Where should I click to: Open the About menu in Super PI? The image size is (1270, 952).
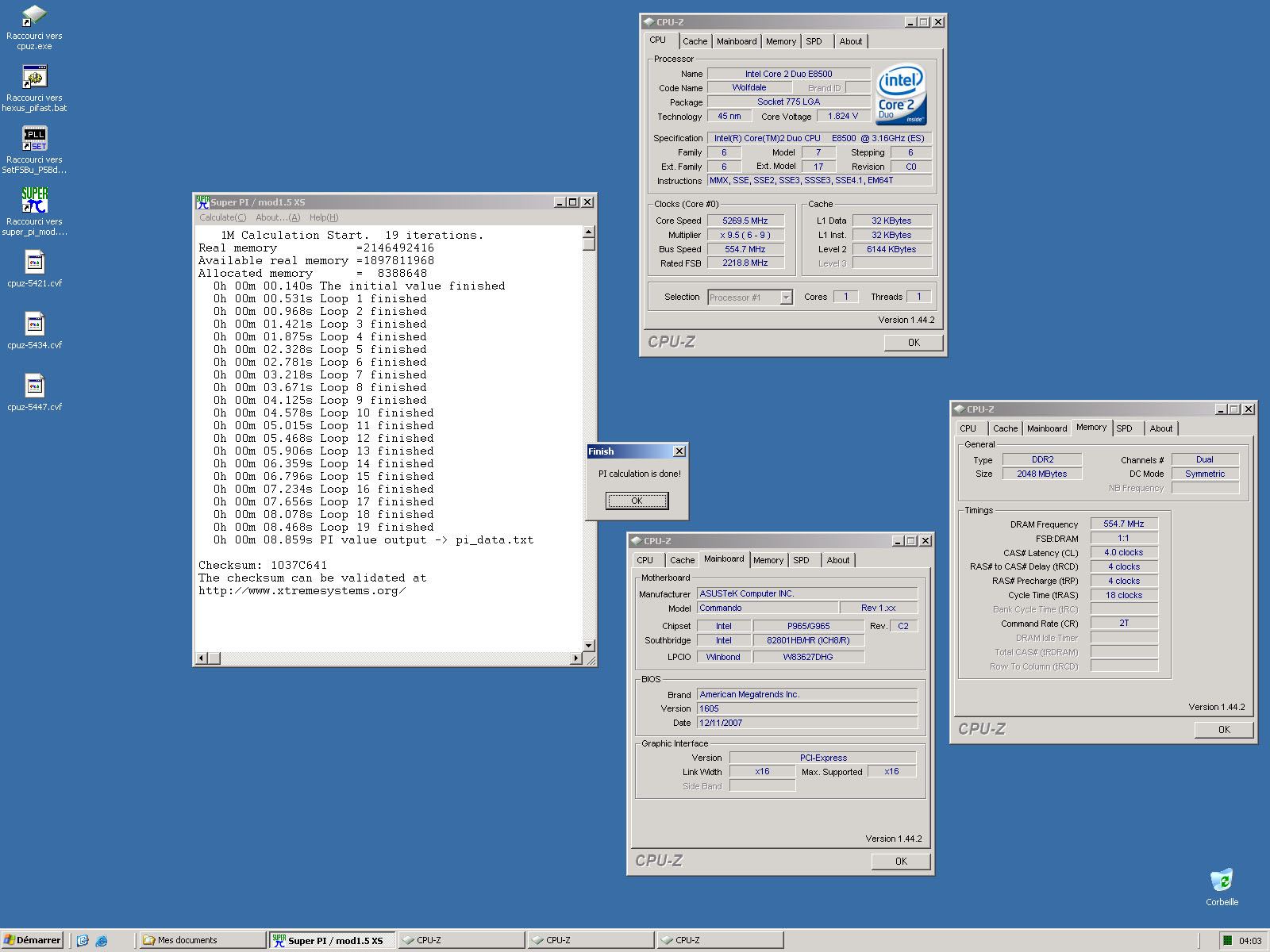coord(278,217)
